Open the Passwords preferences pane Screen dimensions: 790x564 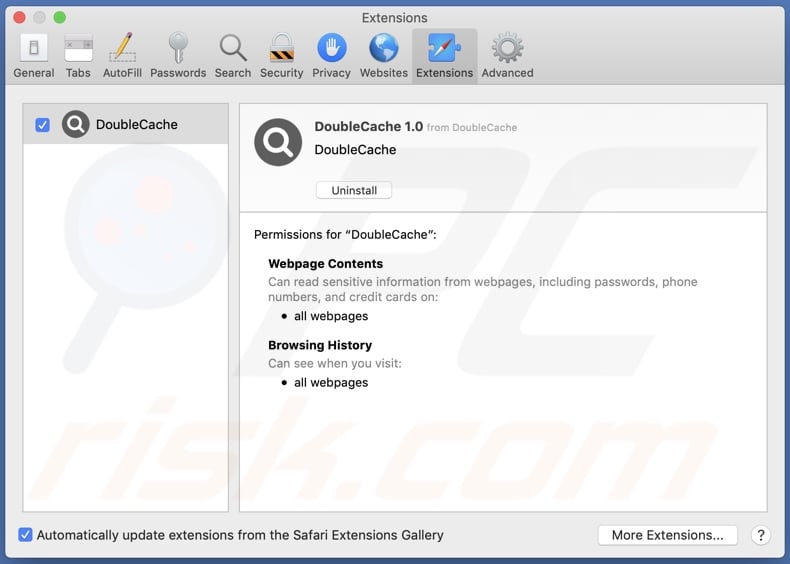coord(178,55)
